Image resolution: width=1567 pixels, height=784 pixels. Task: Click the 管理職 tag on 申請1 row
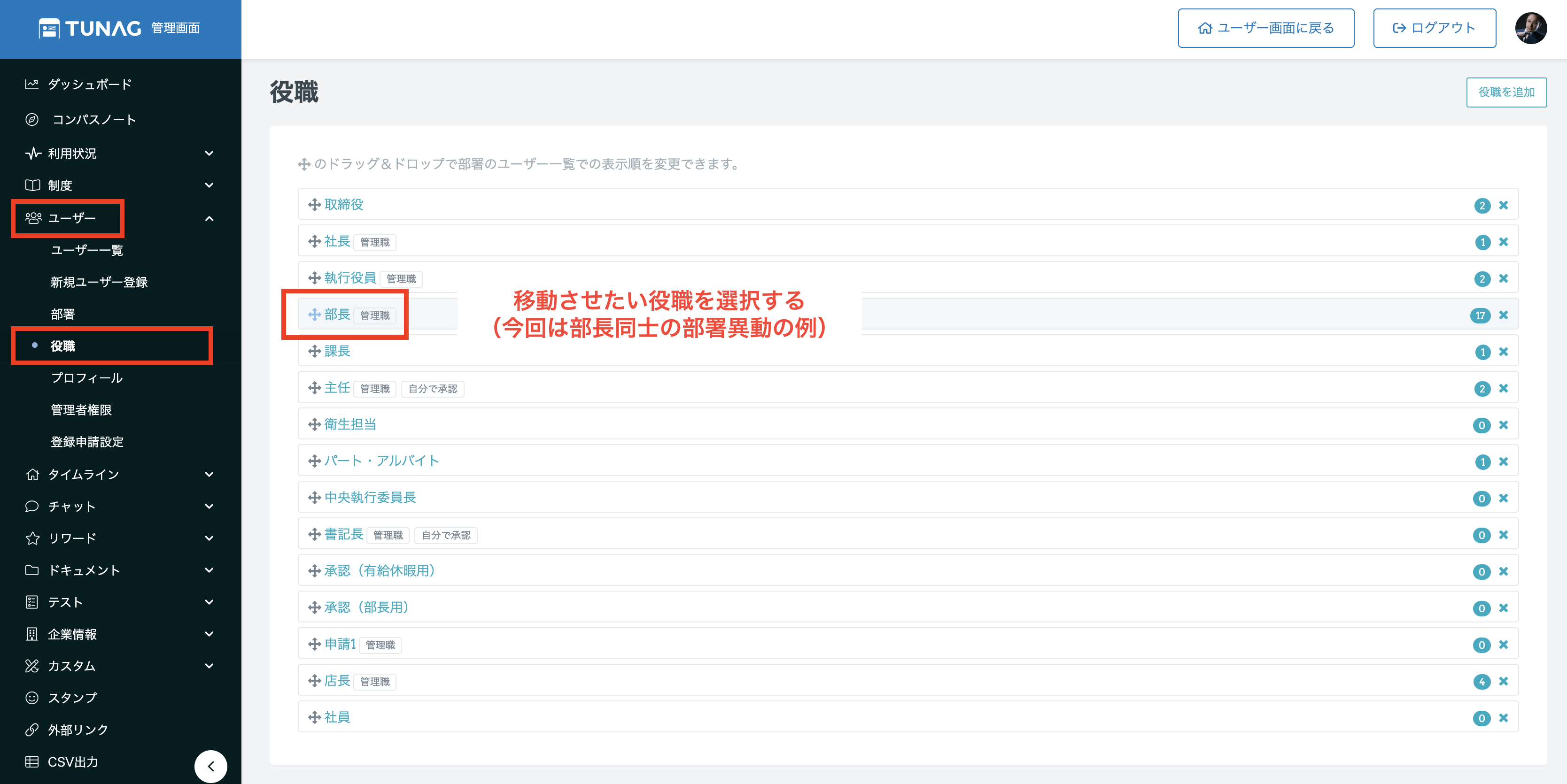380,645
